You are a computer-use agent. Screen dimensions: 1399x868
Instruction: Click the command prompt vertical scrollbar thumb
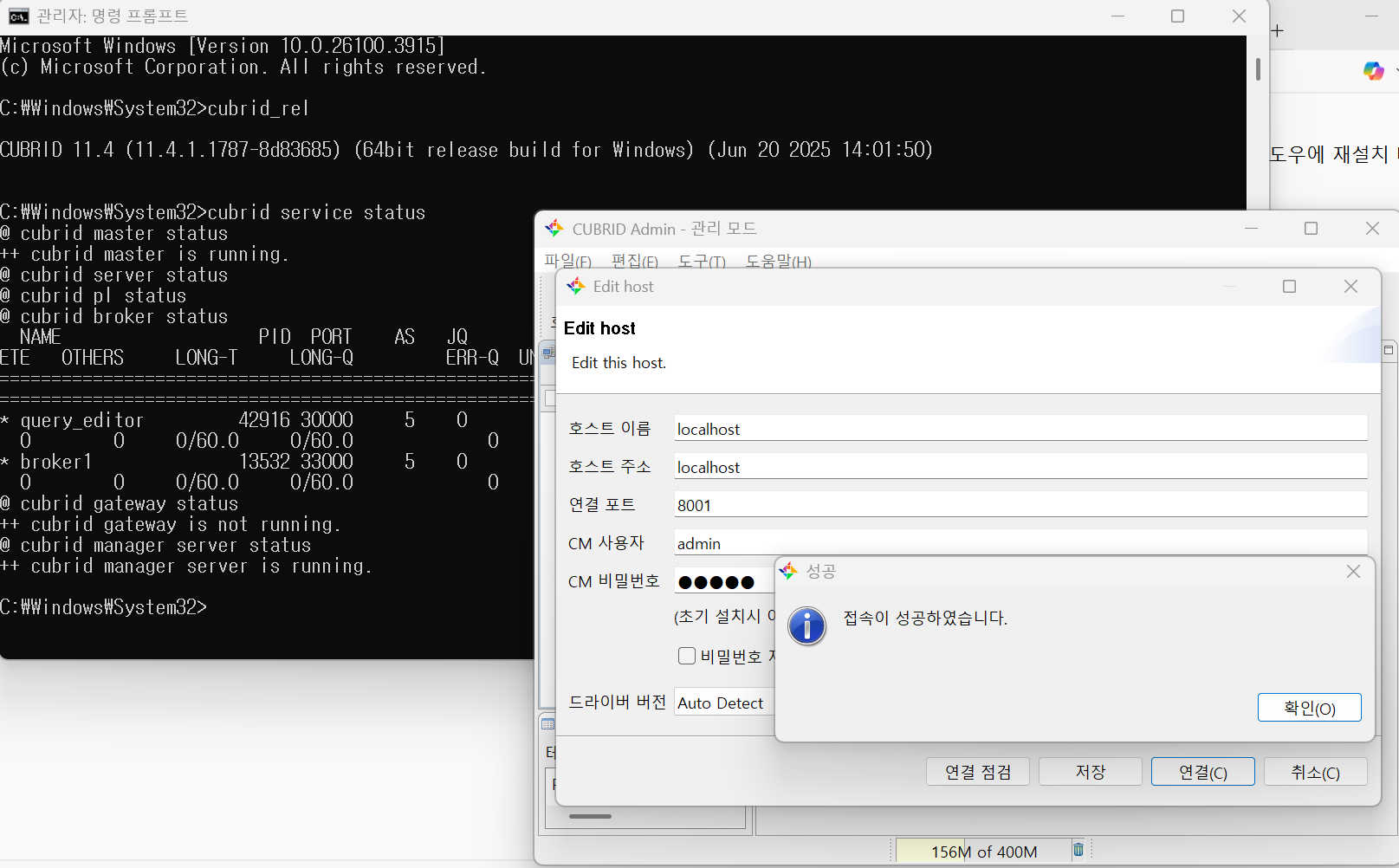click(1258, 69)
